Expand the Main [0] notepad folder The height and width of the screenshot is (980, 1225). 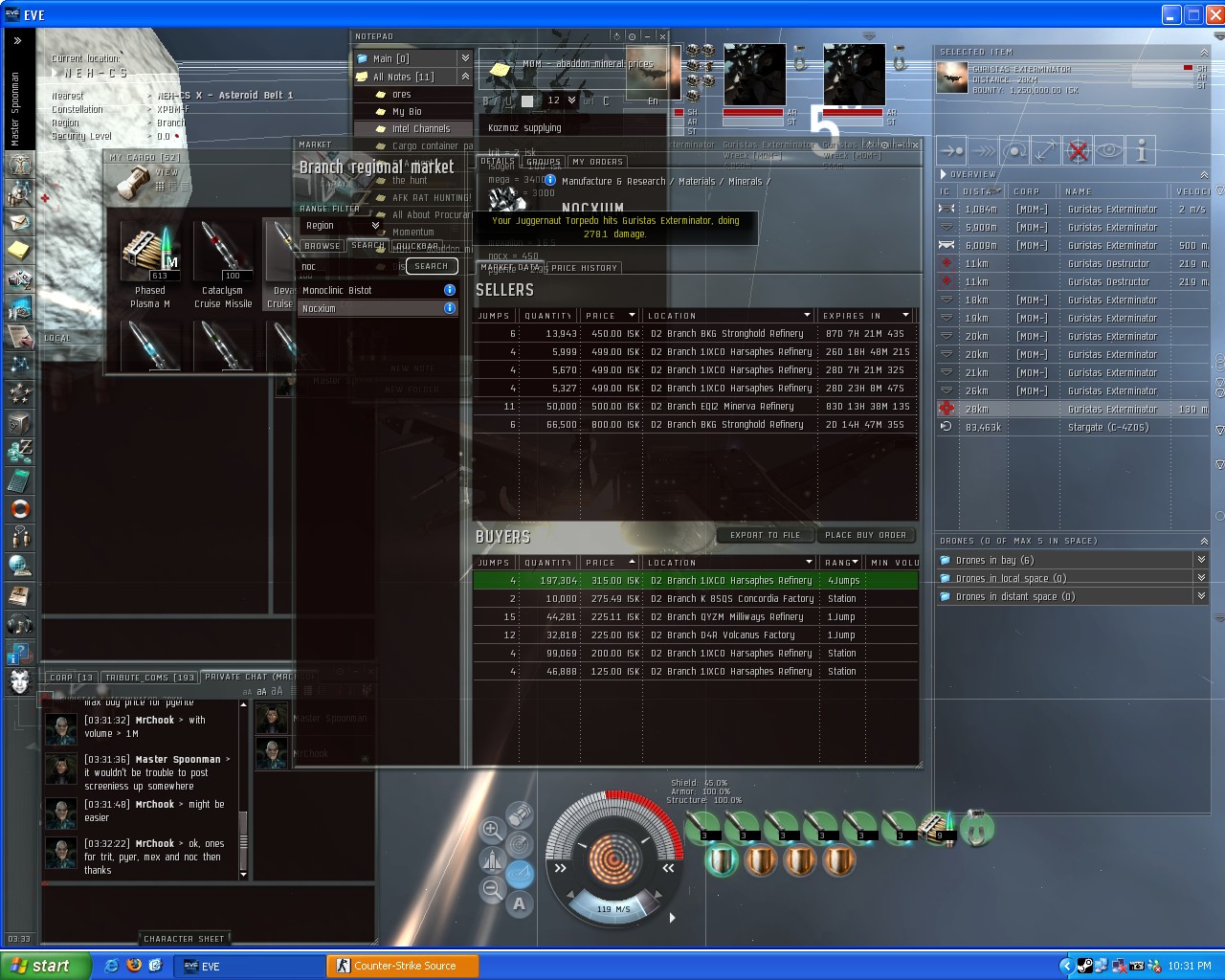coord(465,58)
